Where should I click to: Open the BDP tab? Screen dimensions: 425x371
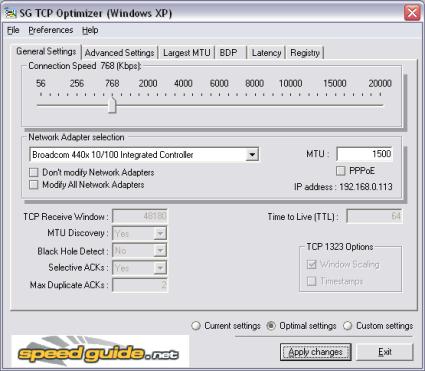pos(229,53)
